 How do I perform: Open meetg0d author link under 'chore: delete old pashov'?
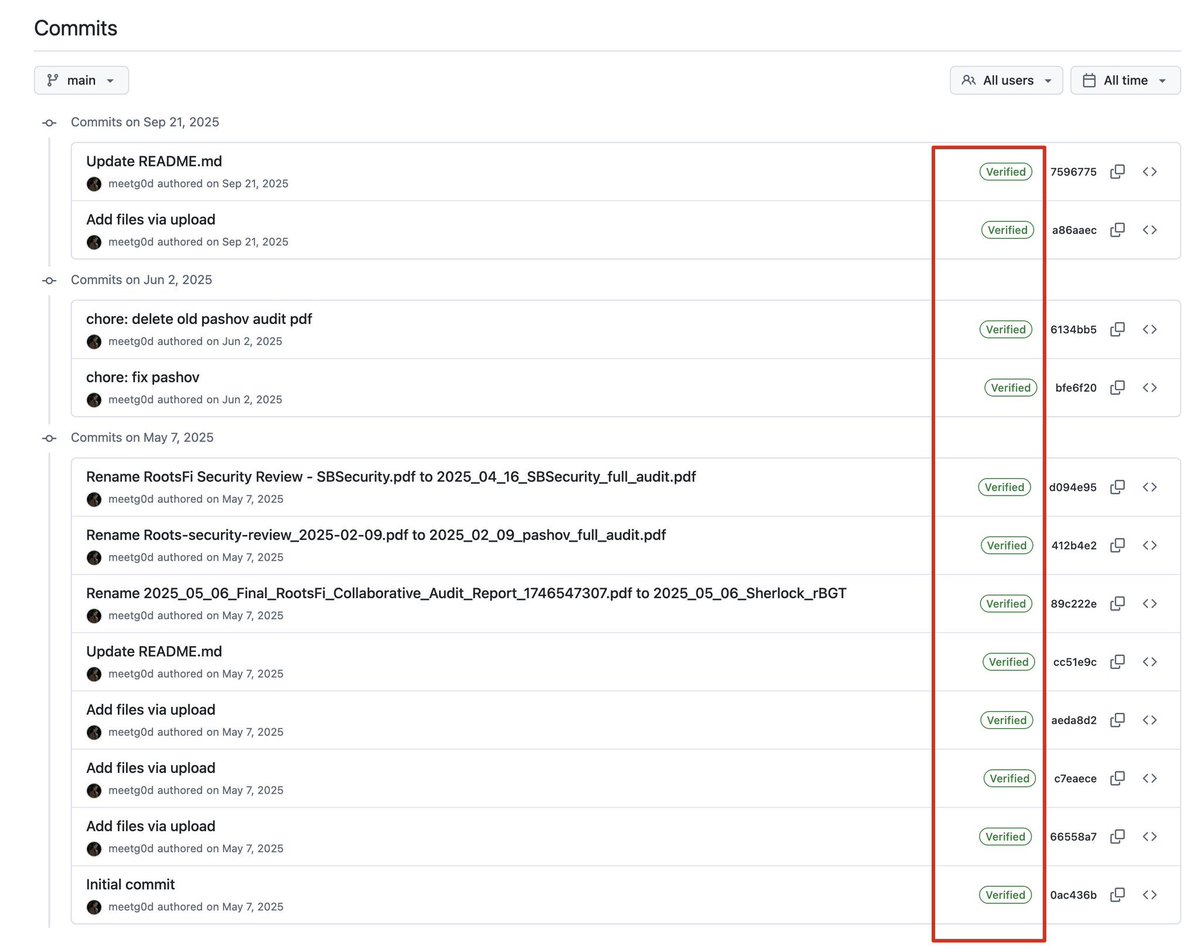click(131, 341)
